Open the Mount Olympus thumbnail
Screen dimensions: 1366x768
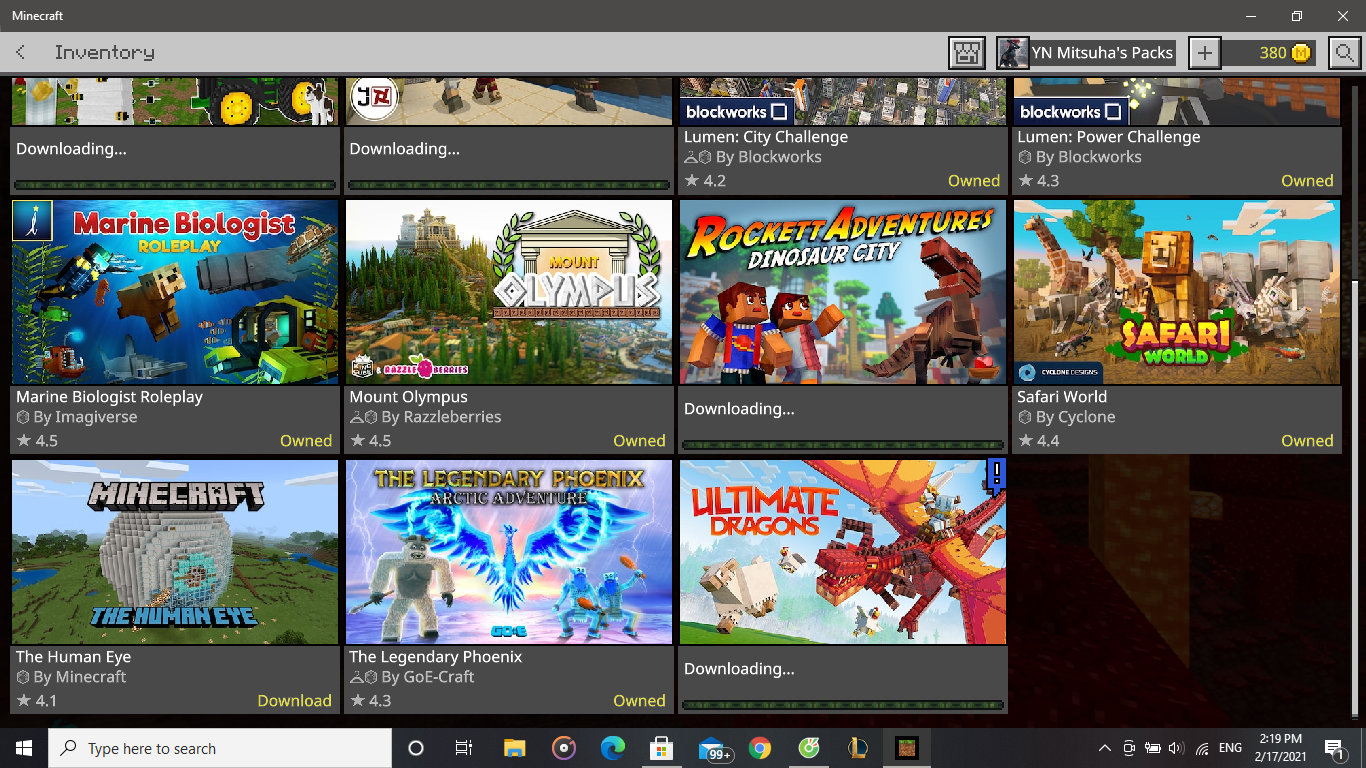pos(509,292)
